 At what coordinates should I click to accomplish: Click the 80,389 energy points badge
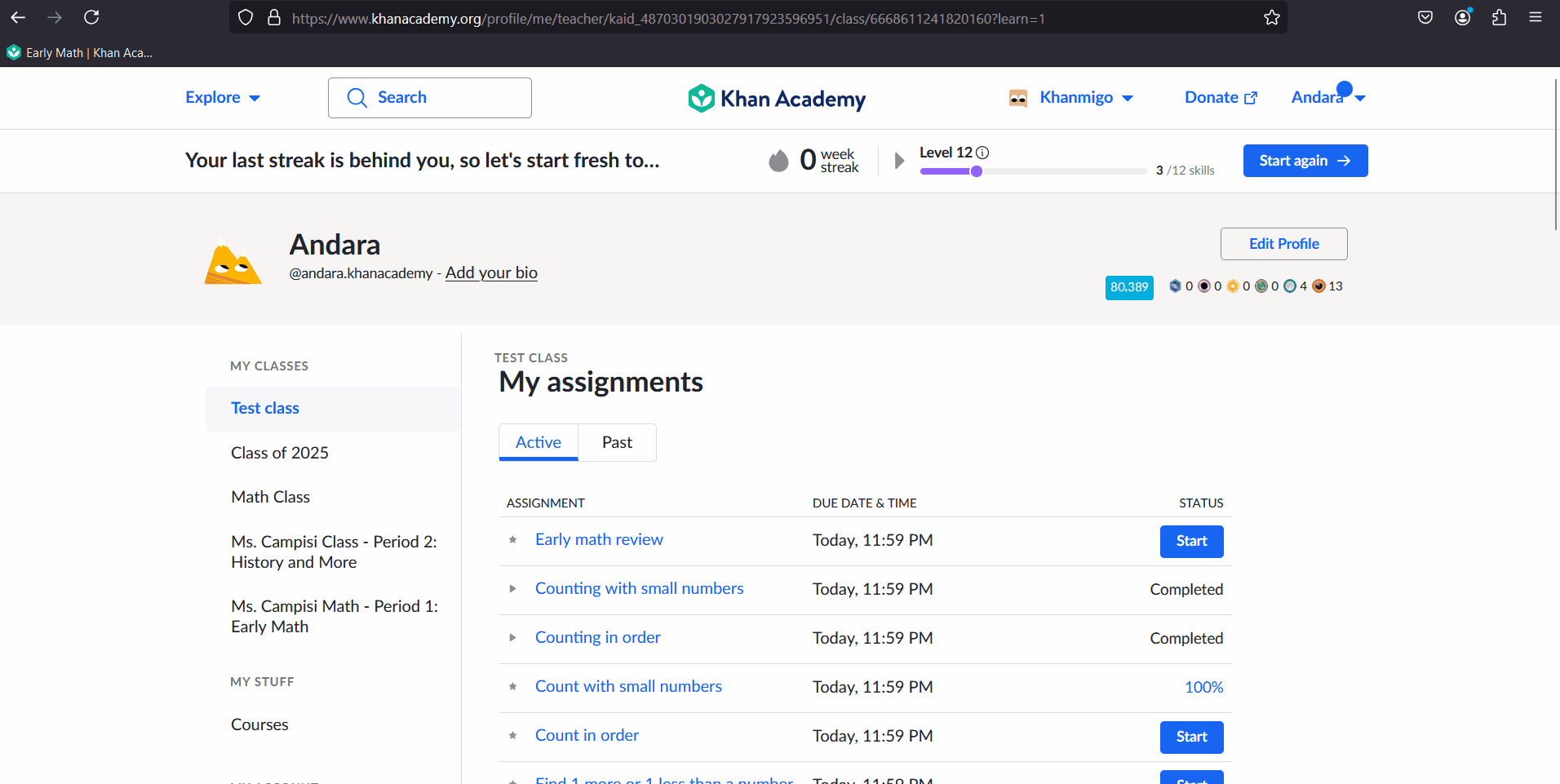(1129, 287)
